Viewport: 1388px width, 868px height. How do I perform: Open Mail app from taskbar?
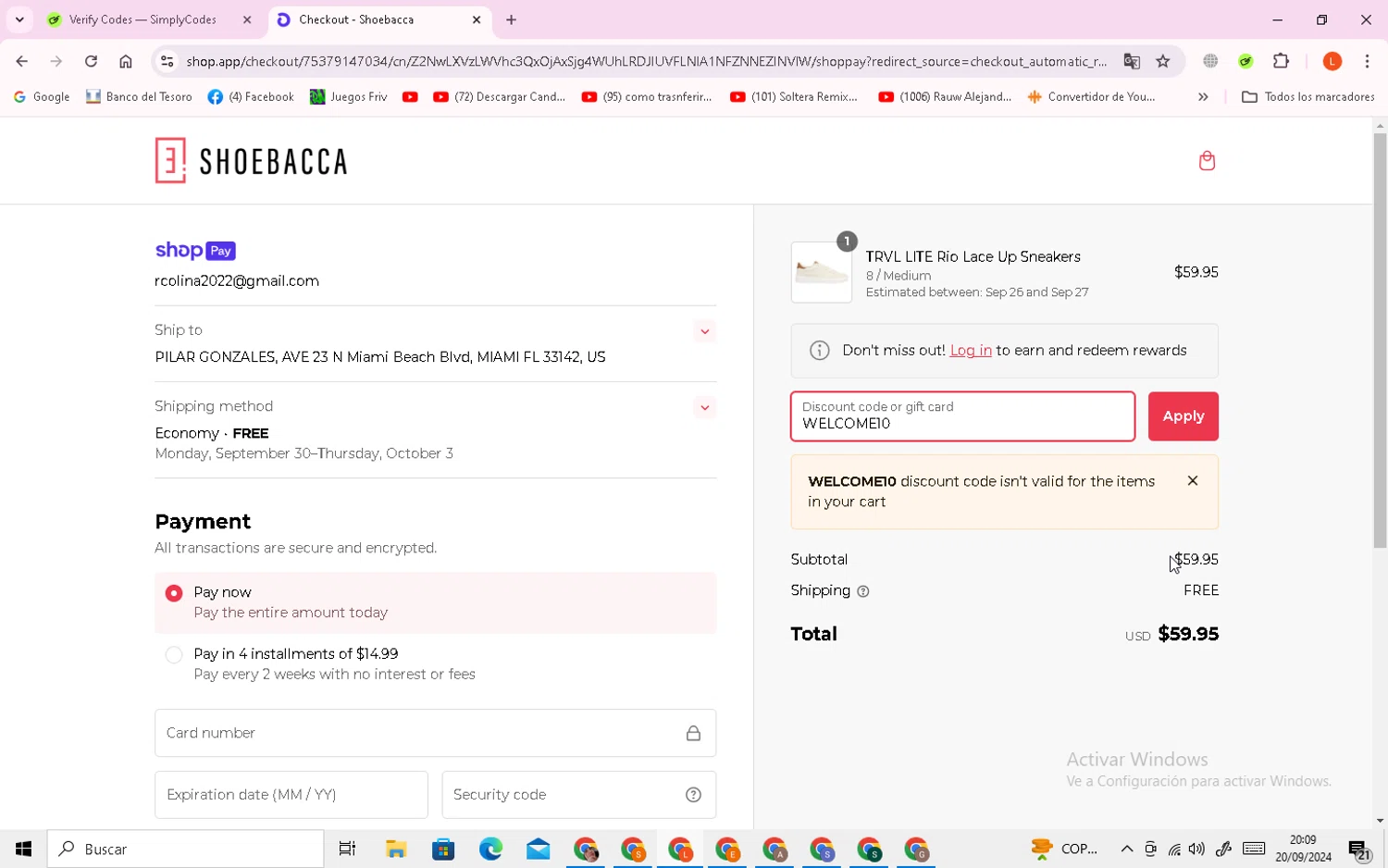point(538,849)
